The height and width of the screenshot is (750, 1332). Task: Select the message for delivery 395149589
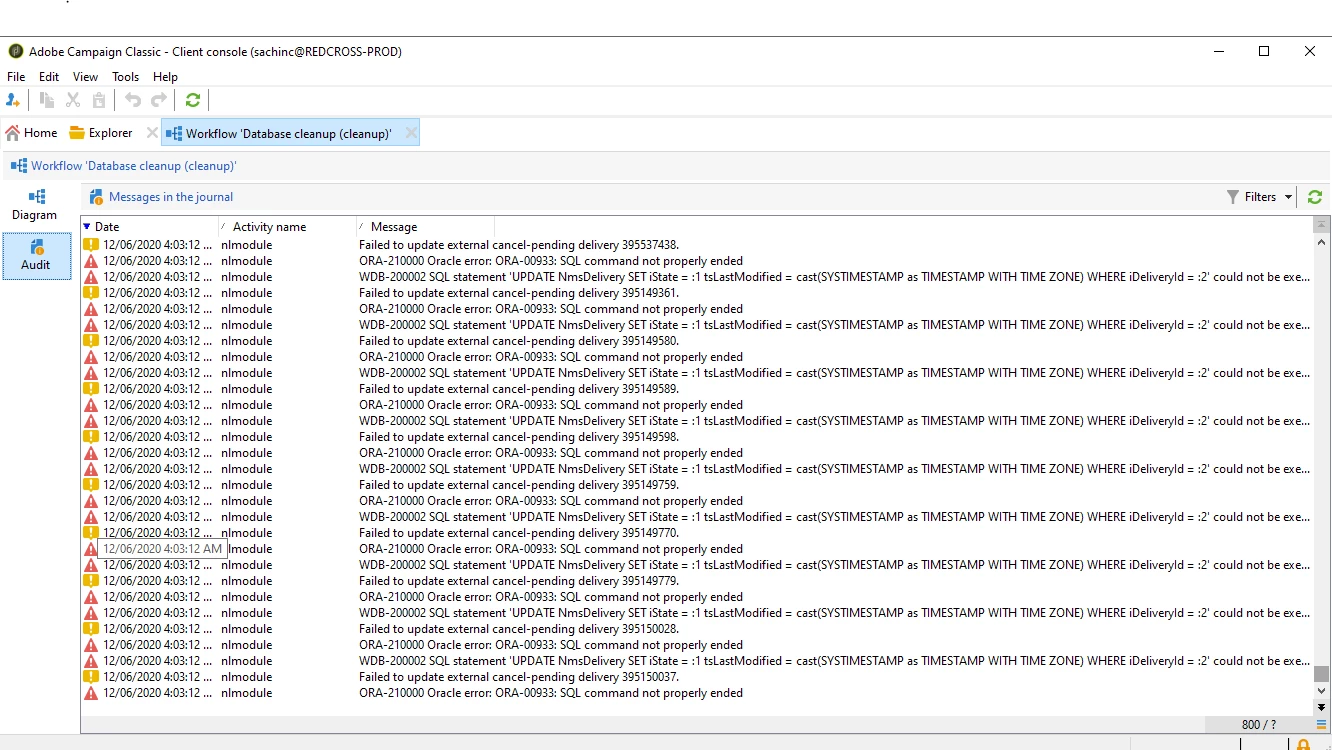tap(519, 389)
